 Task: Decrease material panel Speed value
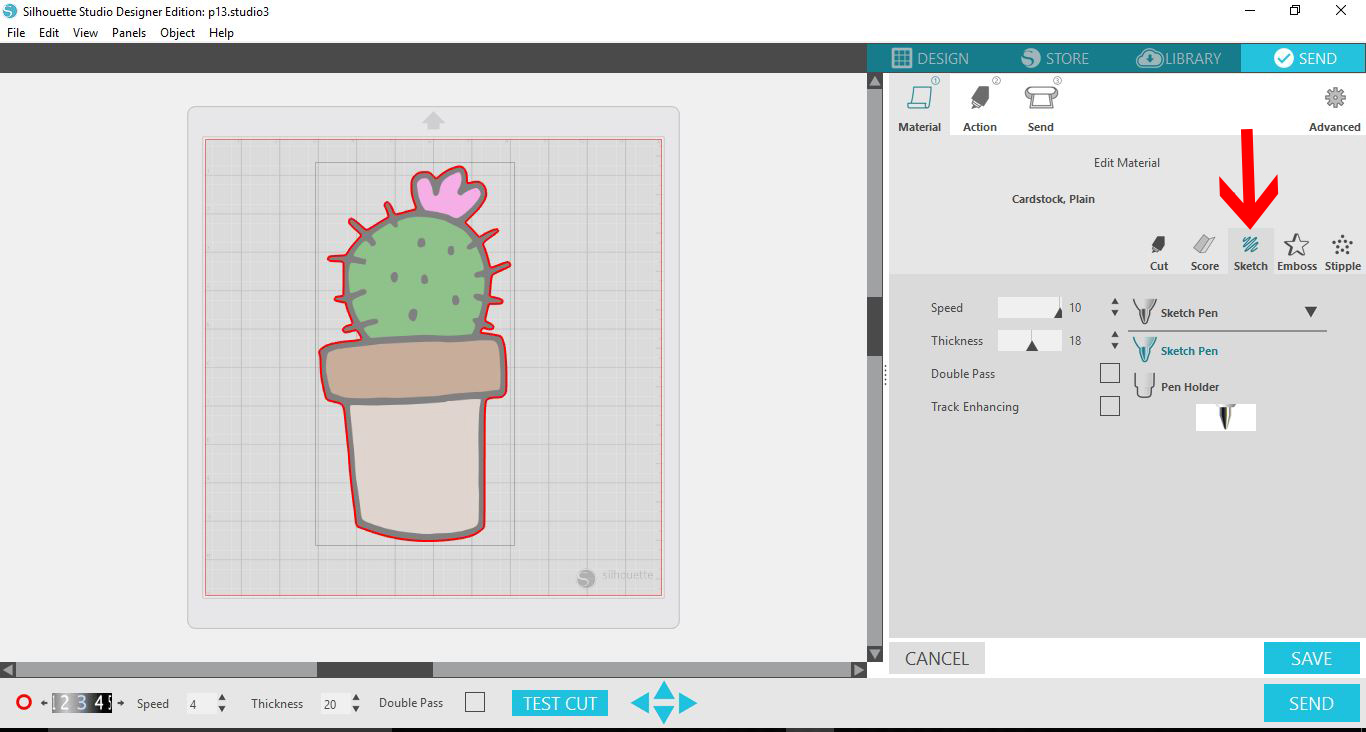[x=1115, y=314]
